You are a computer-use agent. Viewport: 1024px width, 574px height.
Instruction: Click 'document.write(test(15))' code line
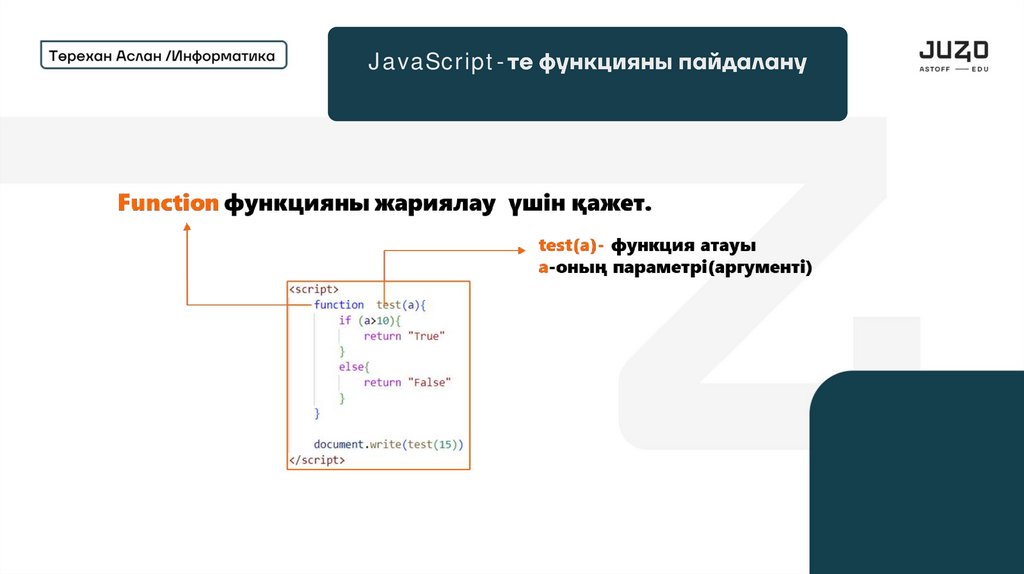[x=389, y=445]
